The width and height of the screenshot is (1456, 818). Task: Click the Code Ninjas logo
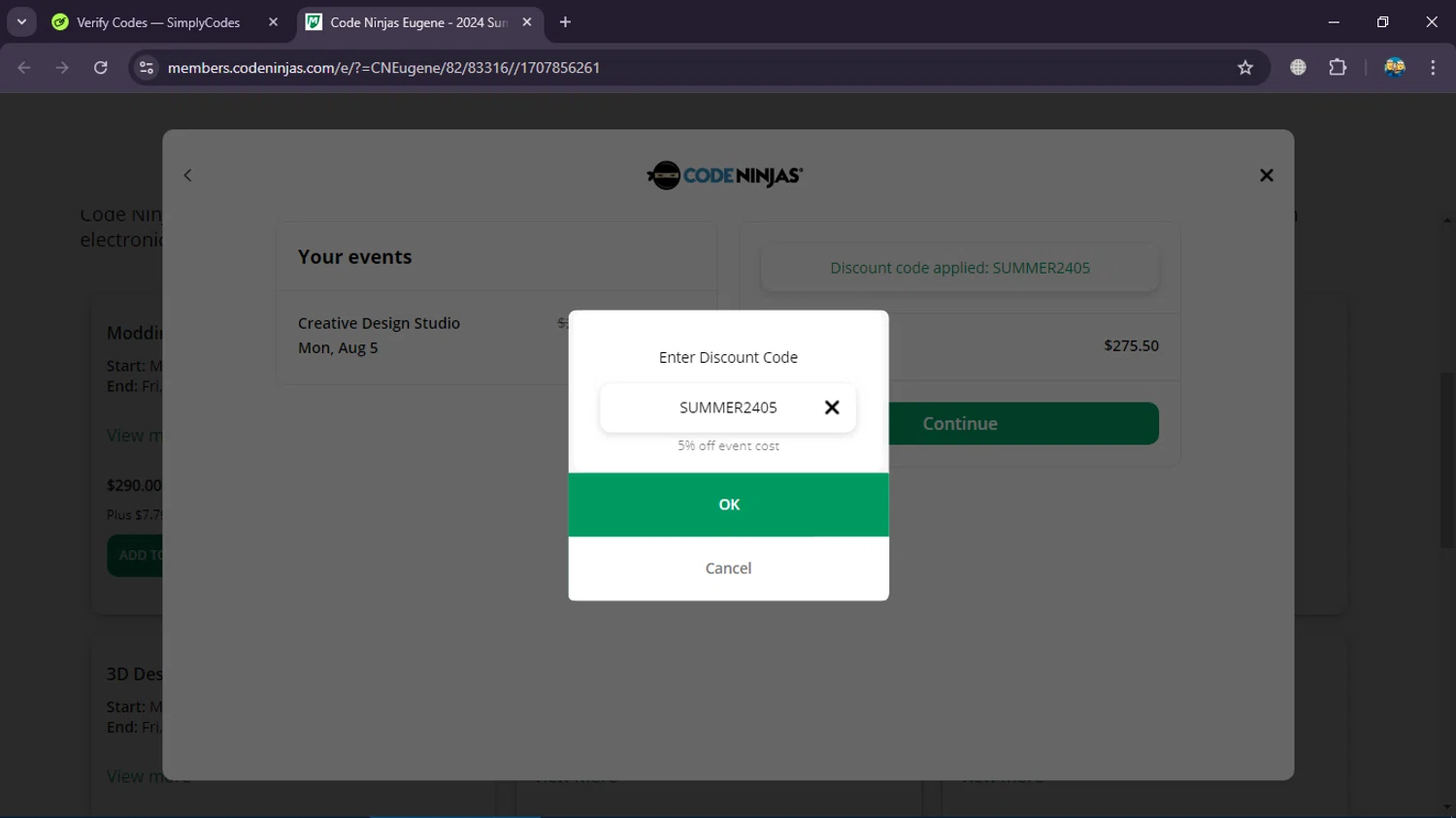coord(725,176)
